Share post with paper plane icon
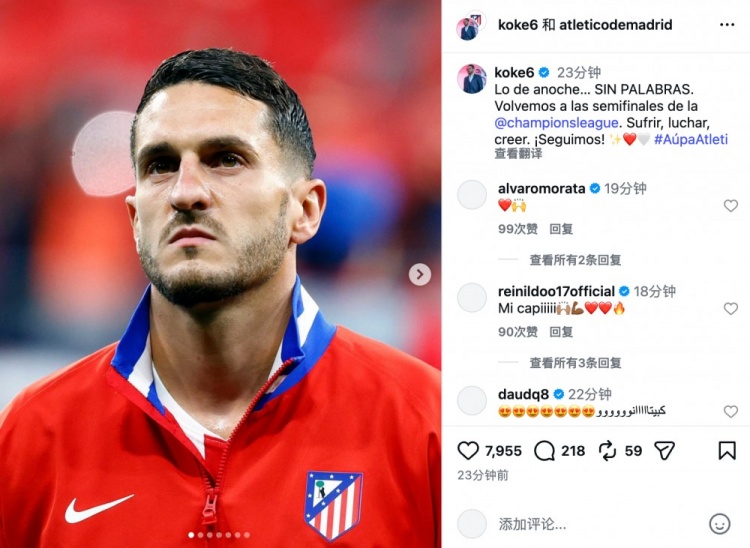This screenshot has height=548, width=750. (664, 450)
